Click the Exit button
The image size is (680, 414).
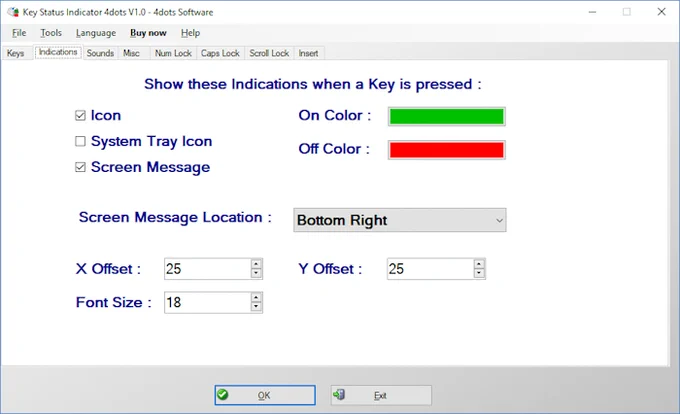pos(381,395)
